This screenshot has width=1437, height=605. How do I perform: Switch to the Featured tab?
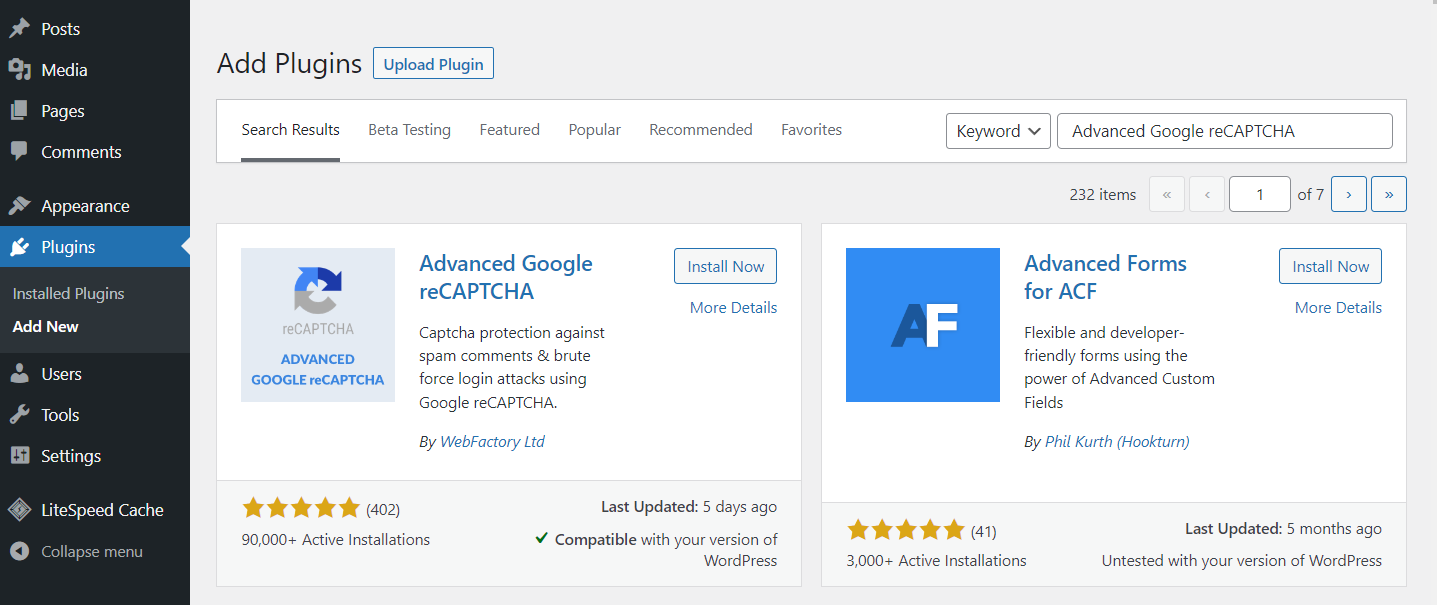tap(509, 130)
